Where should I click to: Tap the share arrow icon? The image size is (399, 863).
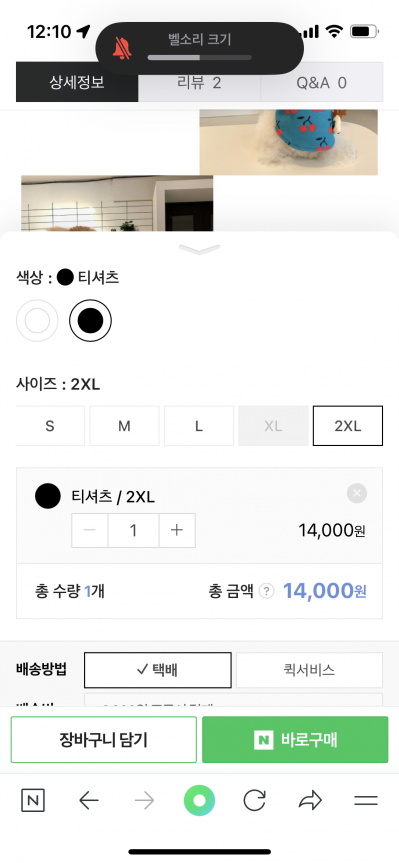click(310, 800)
